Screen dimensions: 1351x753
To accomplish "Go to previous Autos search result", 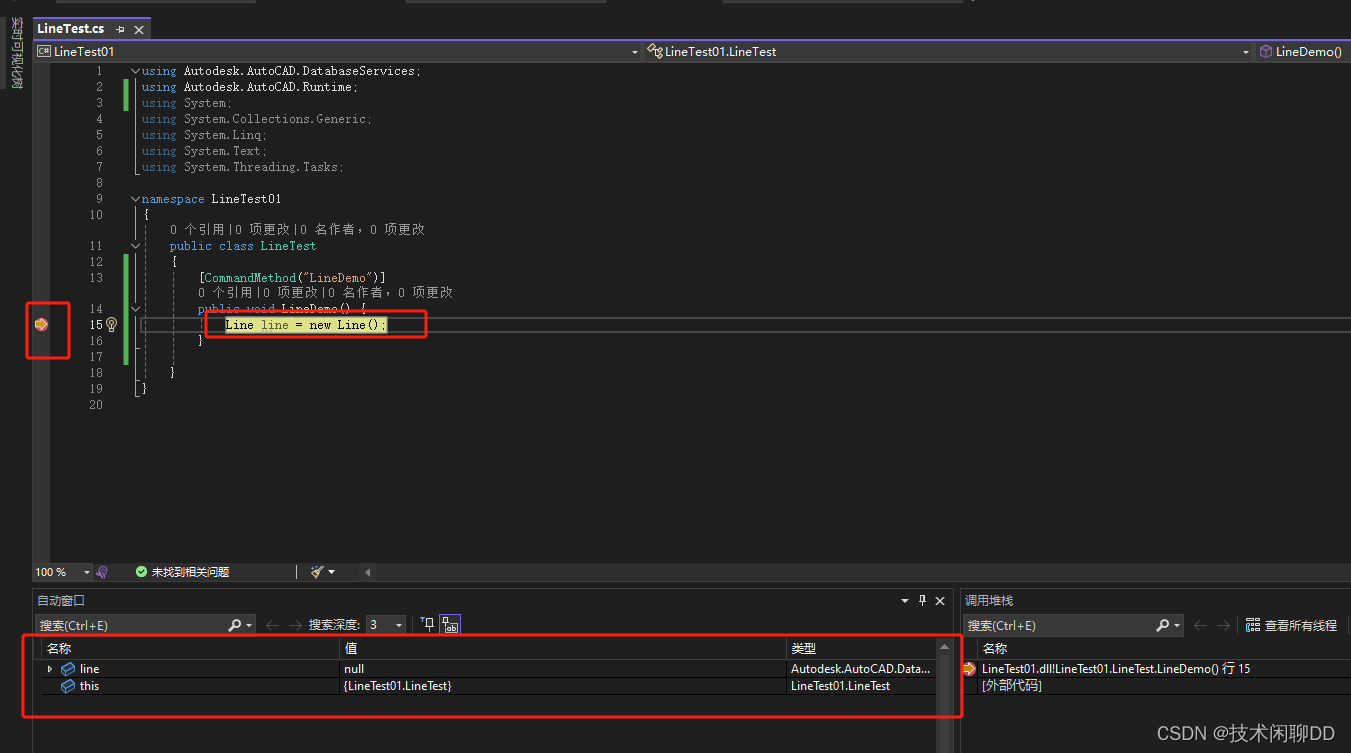I will 272,625.
